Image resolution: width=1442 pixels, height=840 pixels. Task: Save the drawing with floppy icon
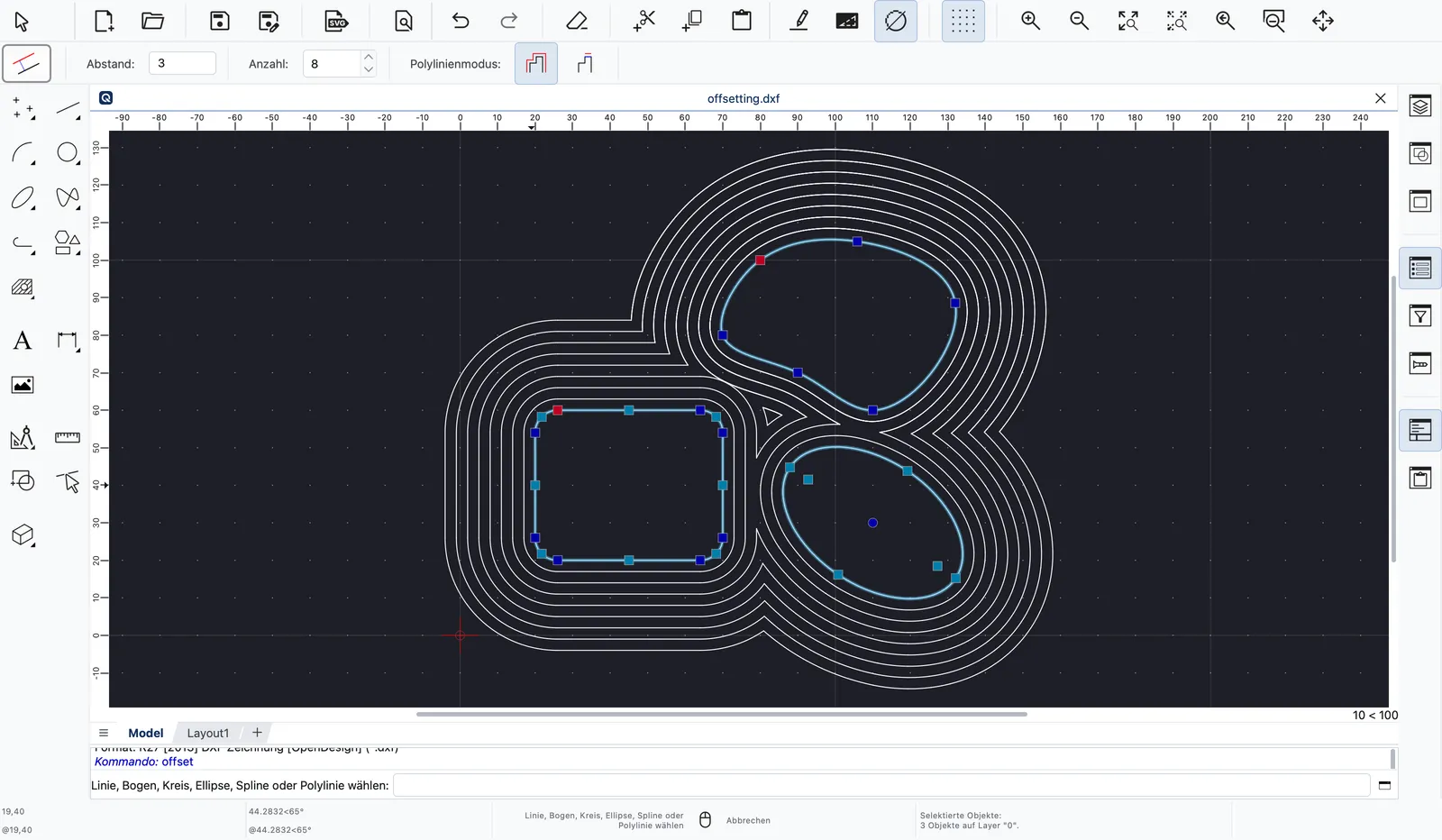tap(220, 21)
